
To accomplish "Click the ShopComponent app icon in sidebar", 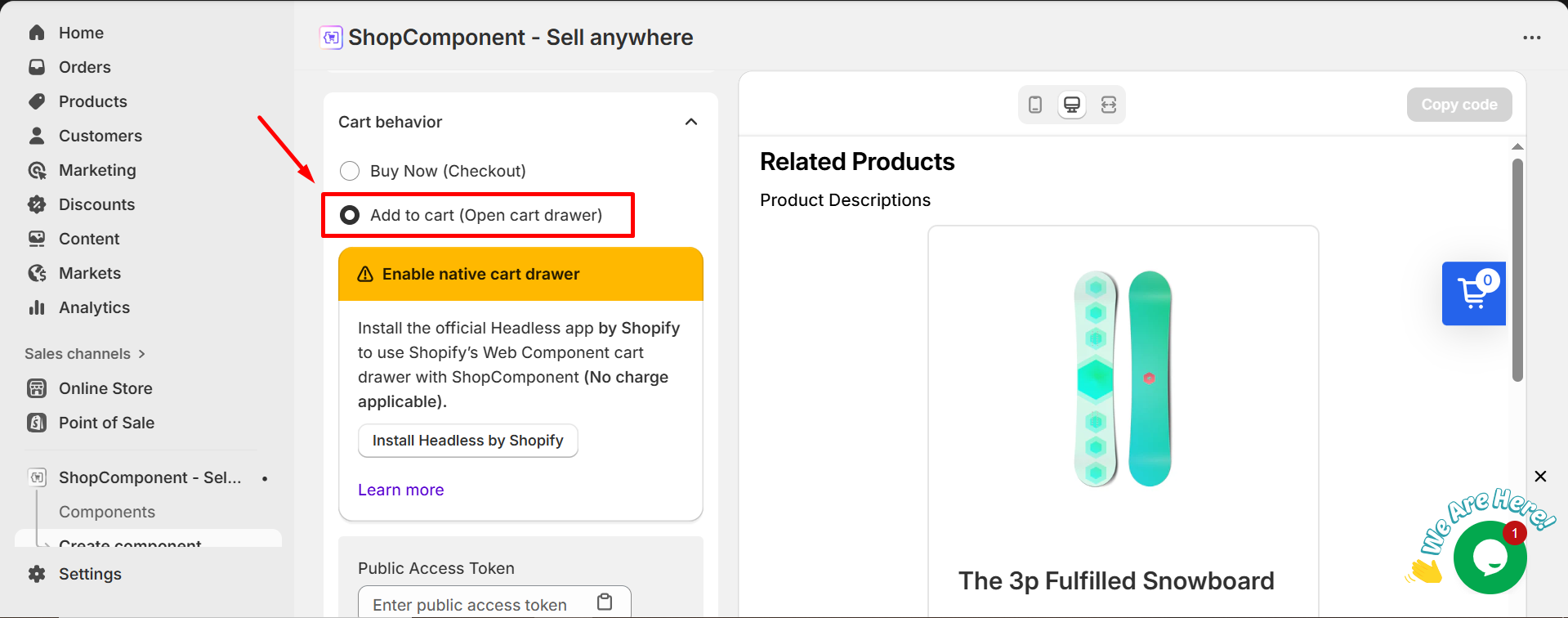I will tap(38, 477).
